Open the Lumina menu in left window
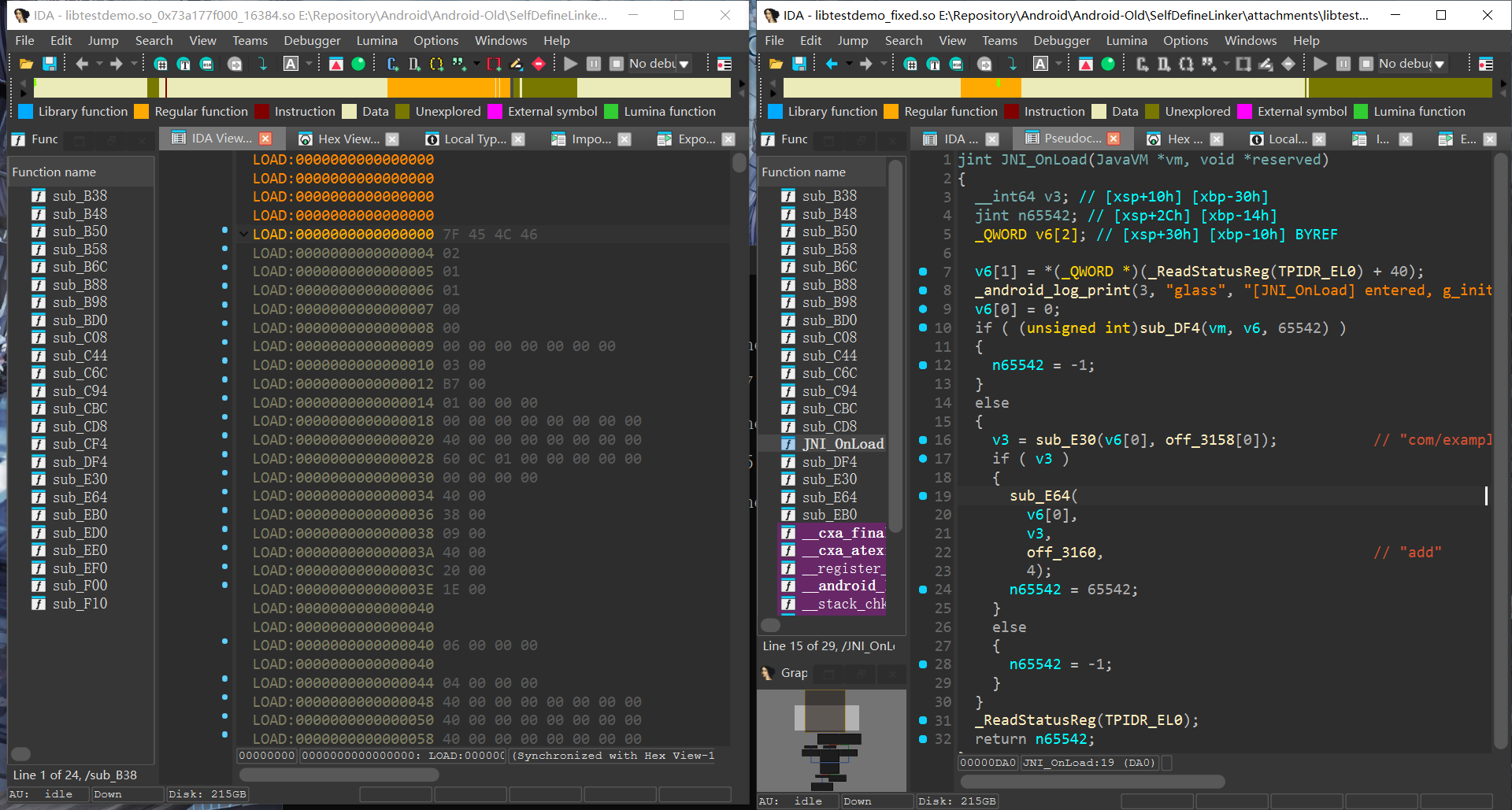The width and height of the screenshot is (1512, 810). click(x=376, y=41)
